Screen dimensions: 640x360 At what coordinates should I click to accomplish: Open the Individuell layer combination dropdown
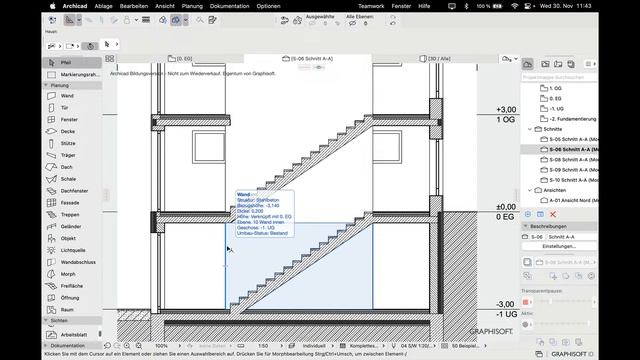coord(333,346)
